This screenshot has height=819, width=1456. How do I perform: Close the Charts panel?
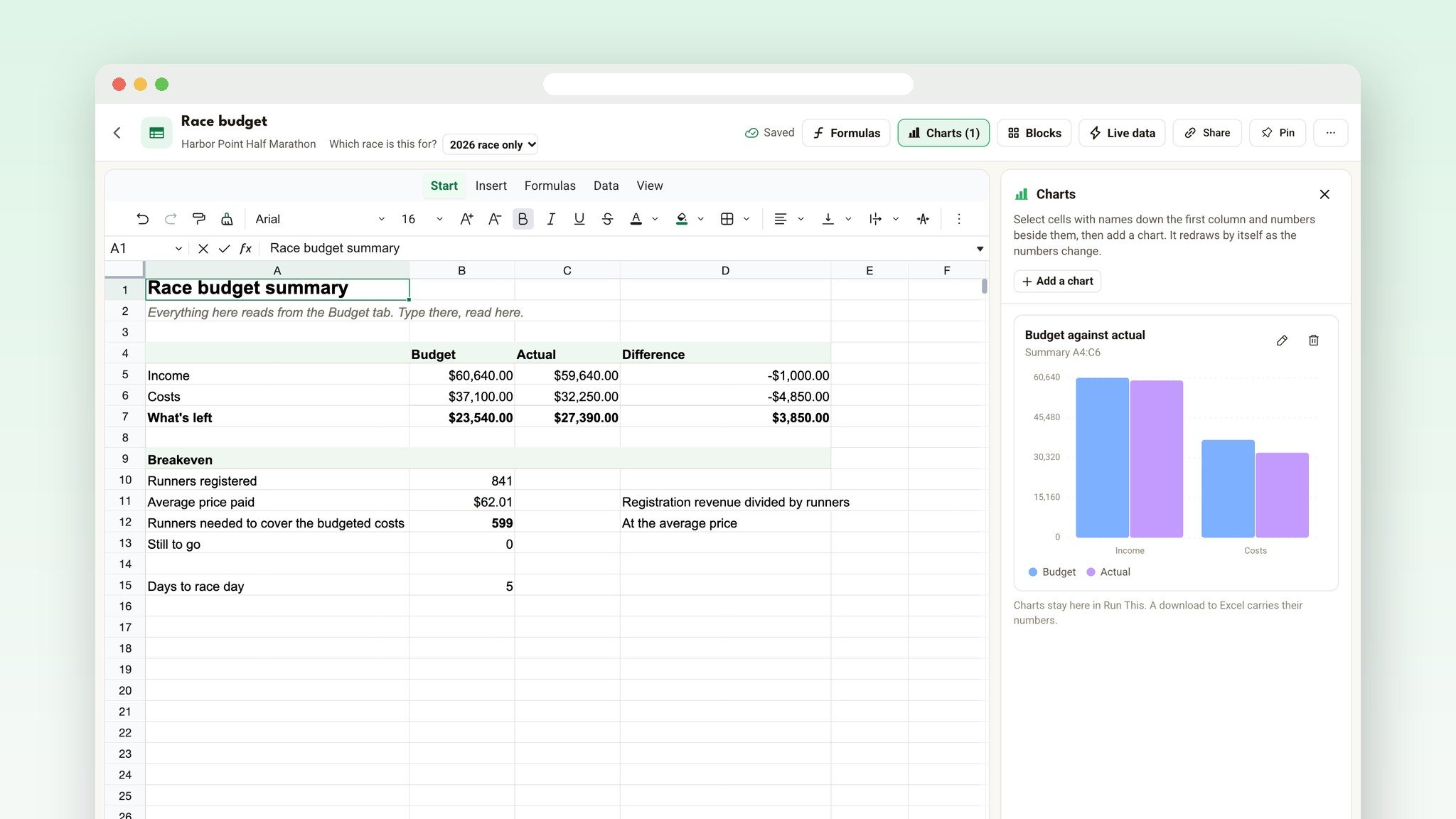click(1324, 194)
